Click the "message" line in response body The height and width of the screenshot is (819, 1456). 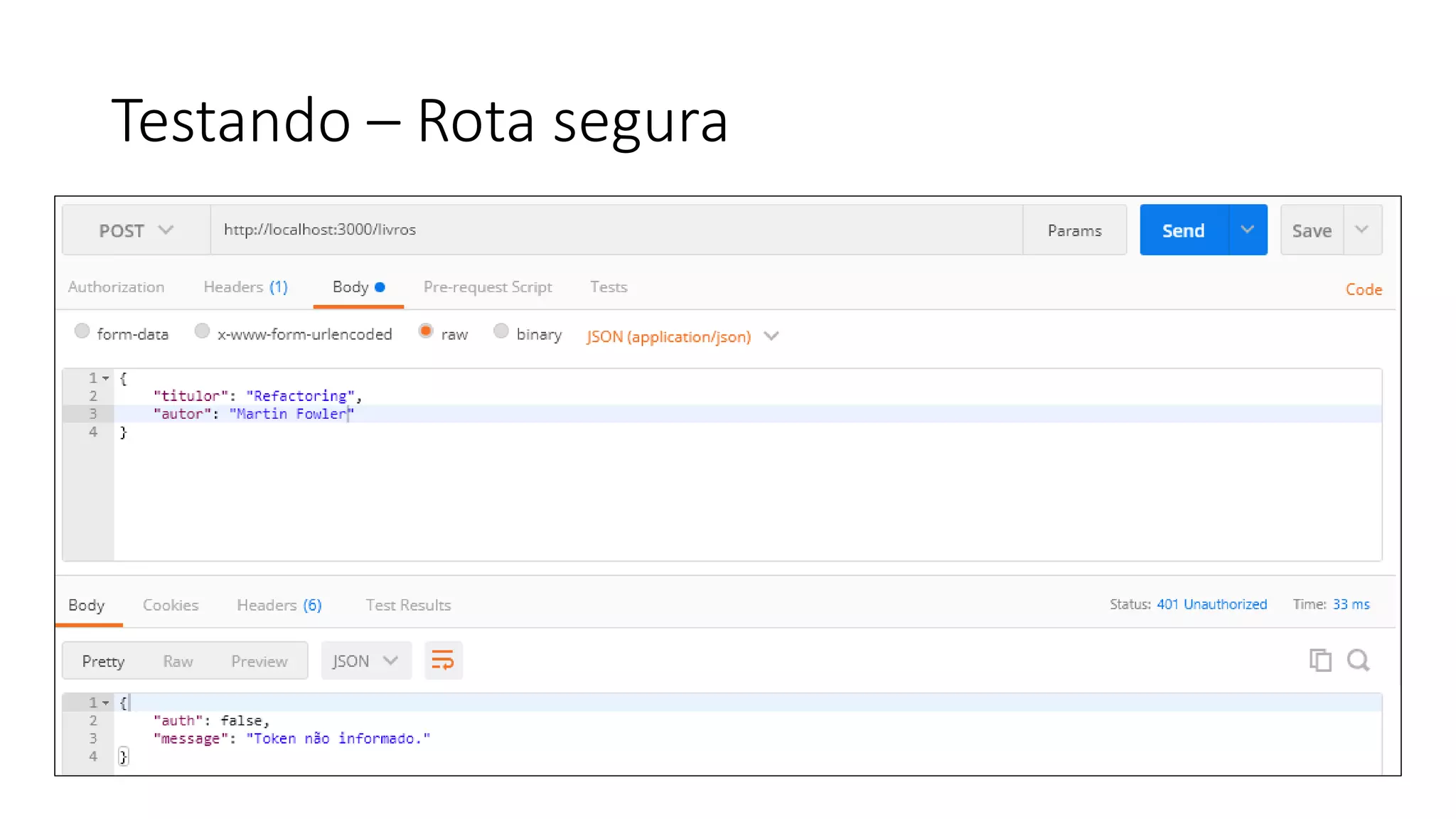coord(291,739)
